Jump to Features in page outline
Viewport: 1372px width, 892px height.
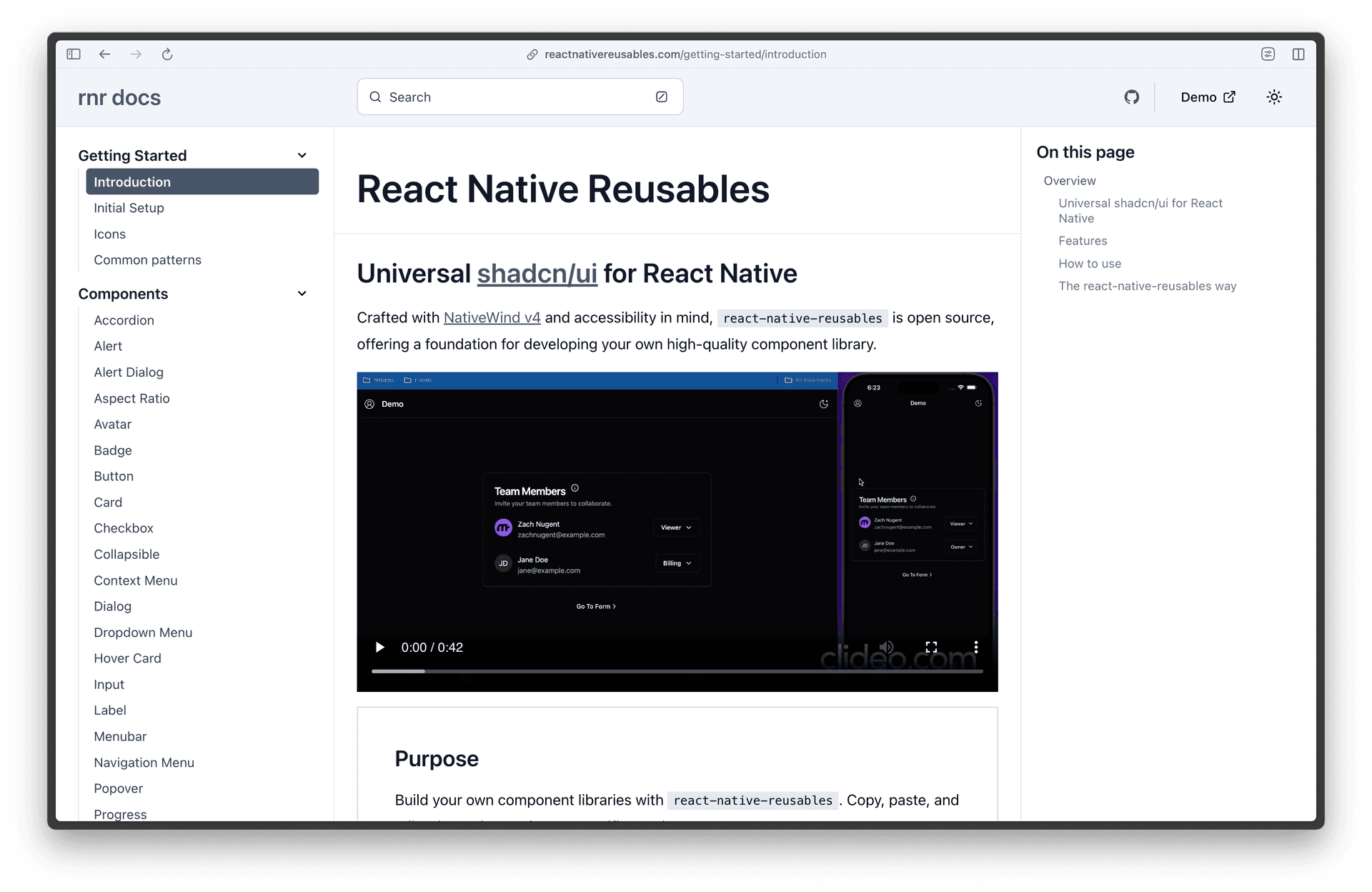click(x=1083, y=241)
